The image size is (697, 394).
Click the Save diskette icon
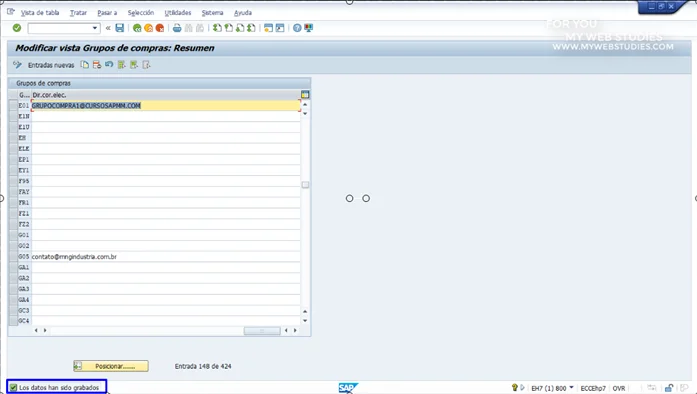click(x=120, y=28)
